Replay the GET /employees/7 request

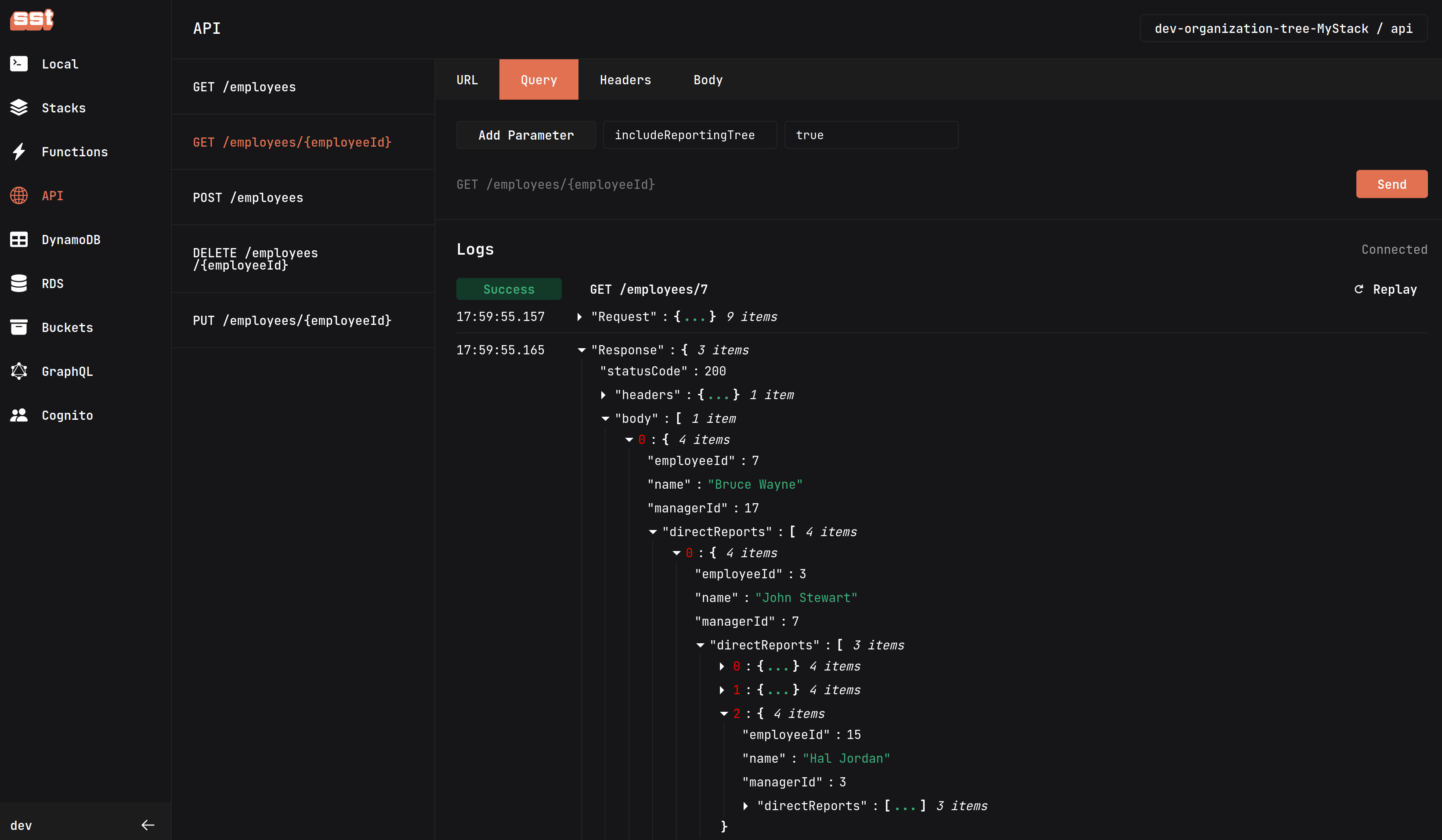1385,289
